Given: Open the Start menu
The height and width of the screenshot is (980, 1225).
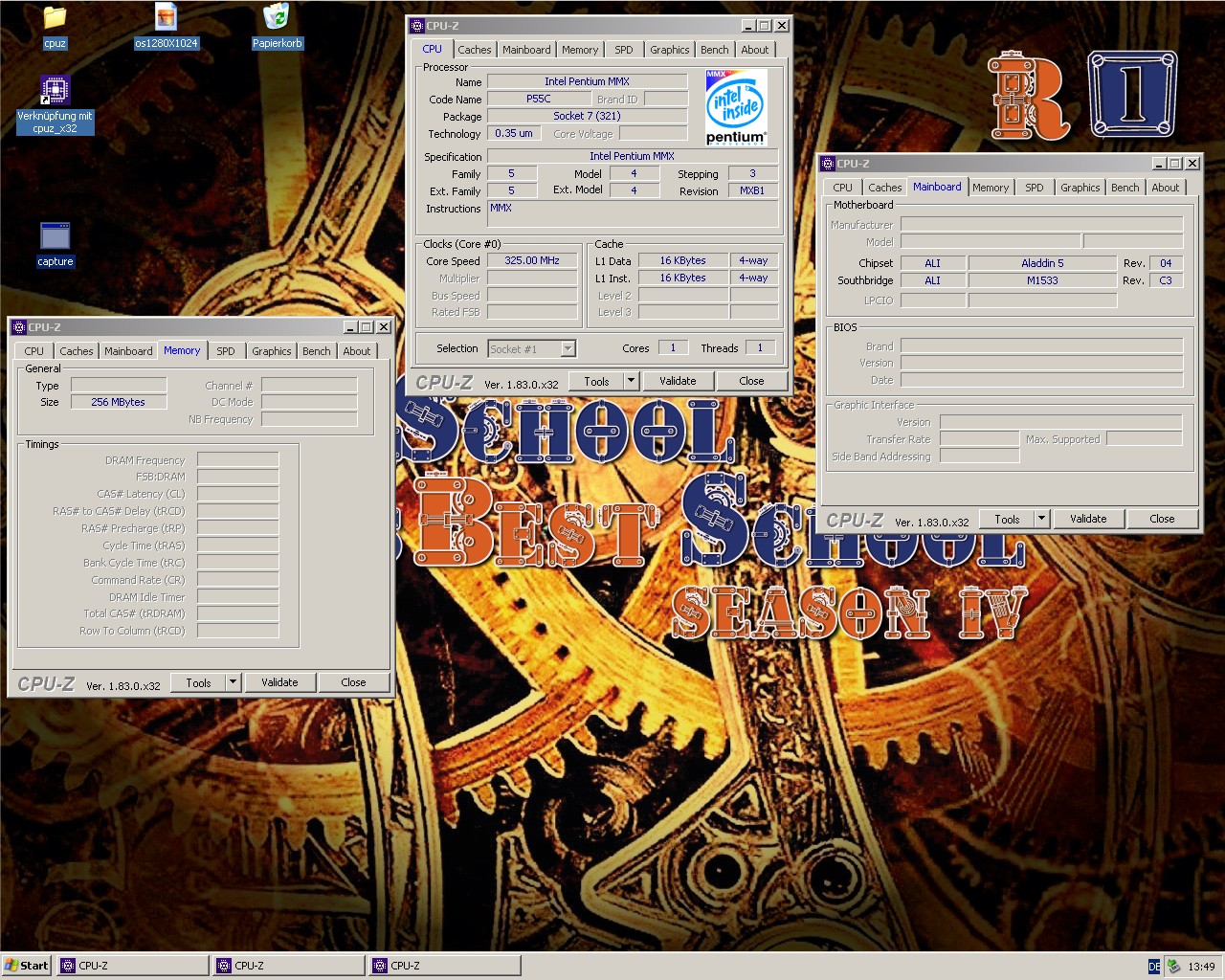Looking at the screenshot, I should click(x=27, y=966).
